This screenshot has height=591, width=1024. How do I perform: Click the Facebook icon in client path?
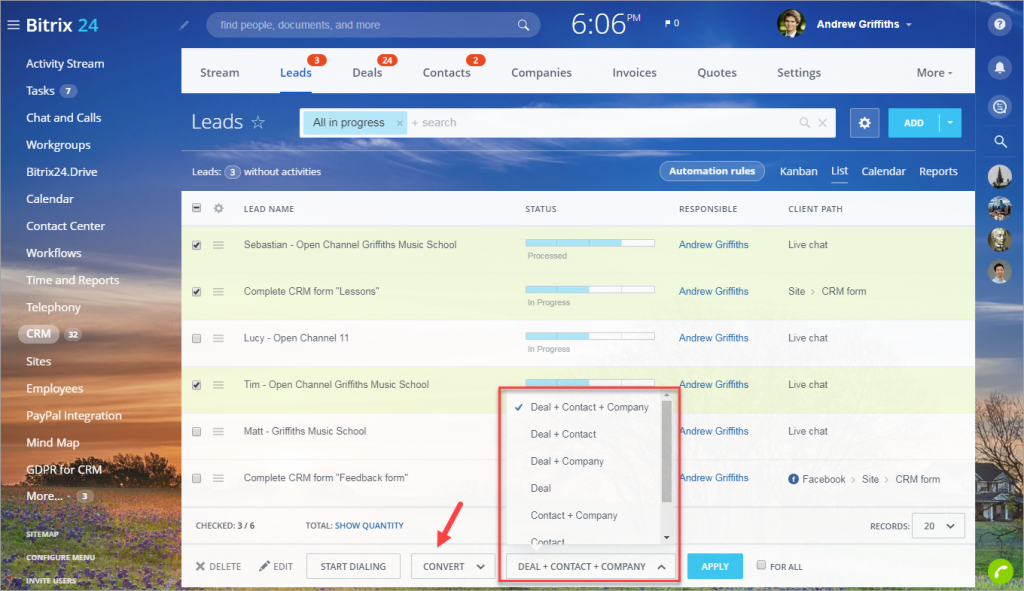[x=793, y=479]
